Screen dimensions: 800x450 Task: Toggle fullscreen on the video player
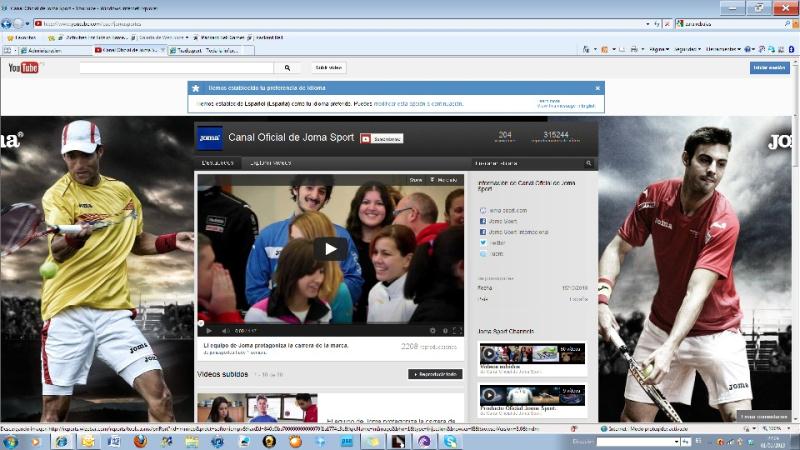[457, 331]
